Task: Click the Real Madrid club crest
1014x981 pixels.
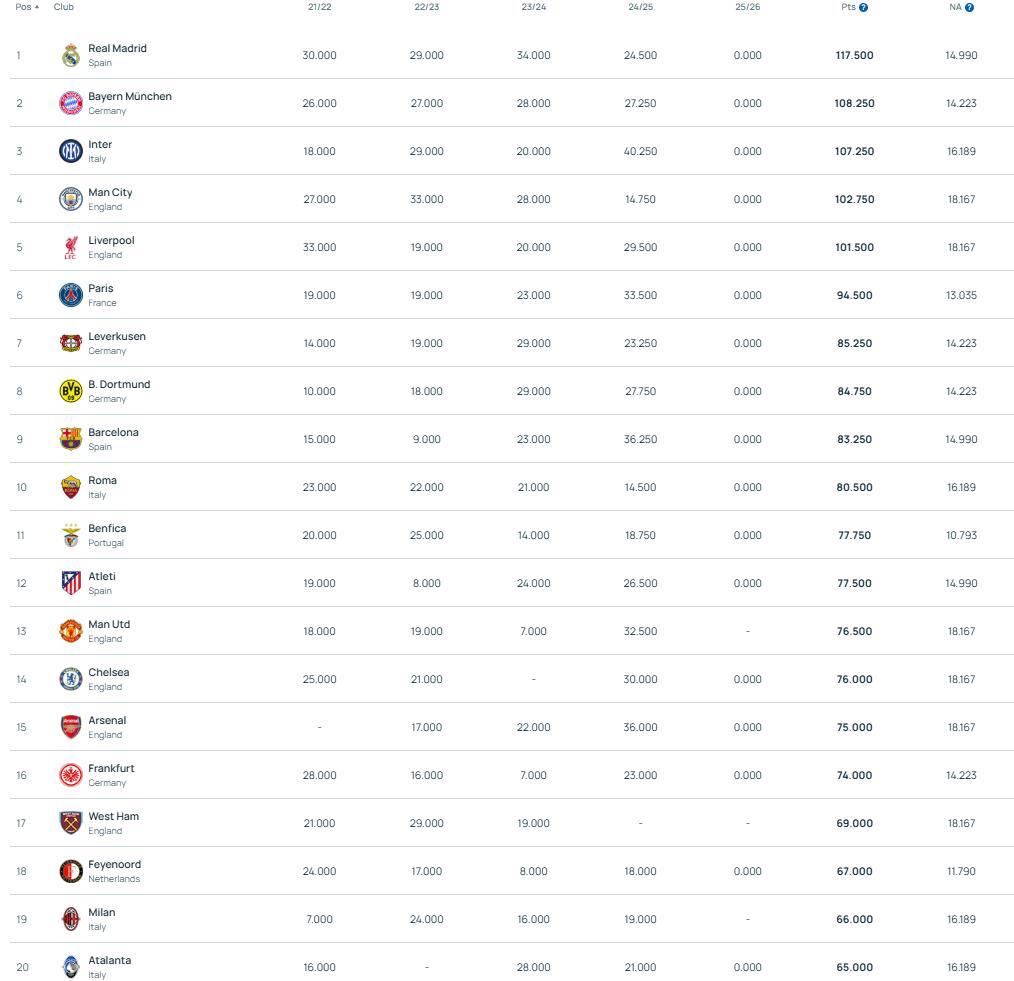Action: (70, 55)
